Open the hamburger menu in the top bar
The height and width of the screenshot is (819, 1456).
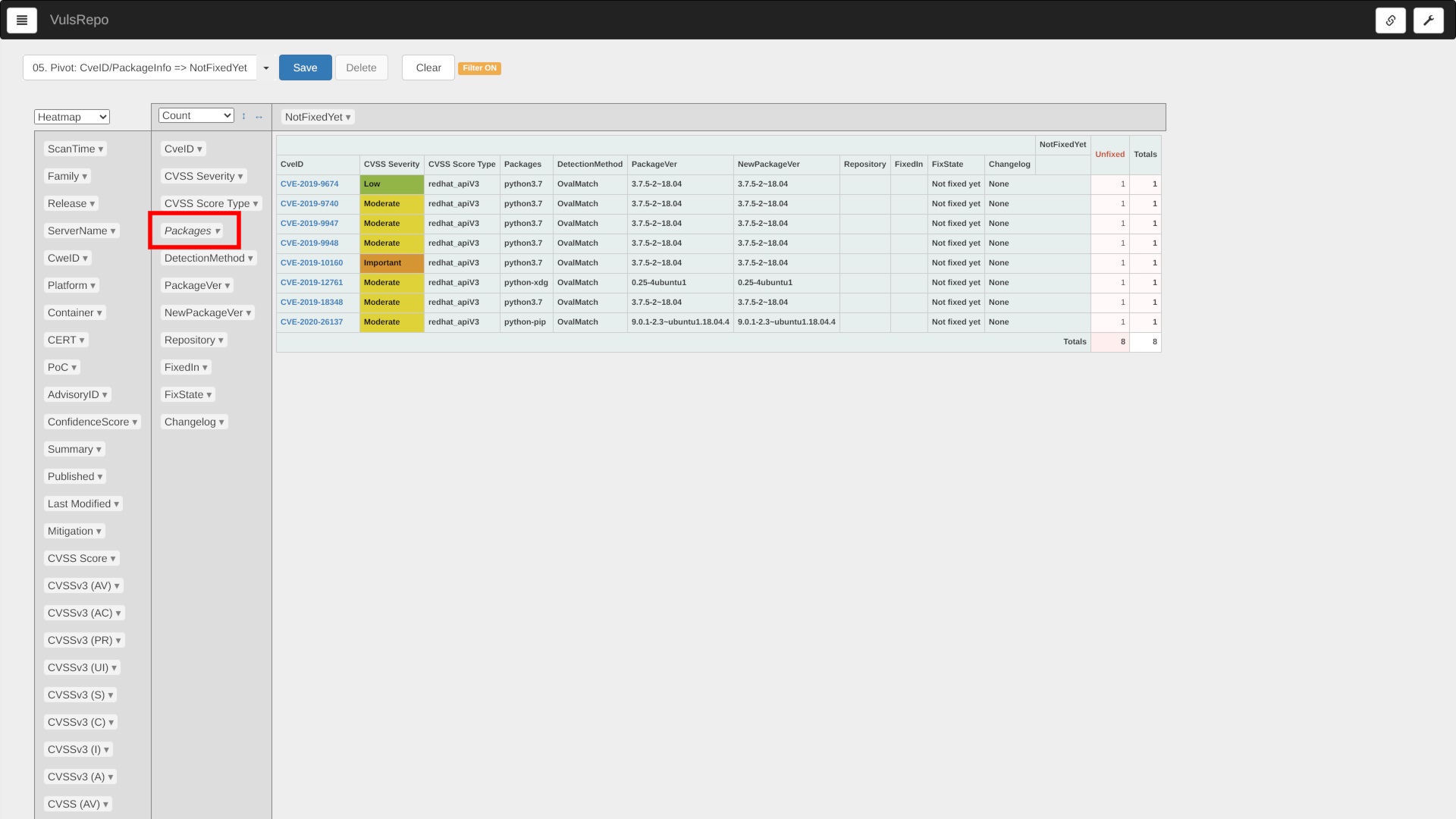pyautogui.click(x=22, y=20)
